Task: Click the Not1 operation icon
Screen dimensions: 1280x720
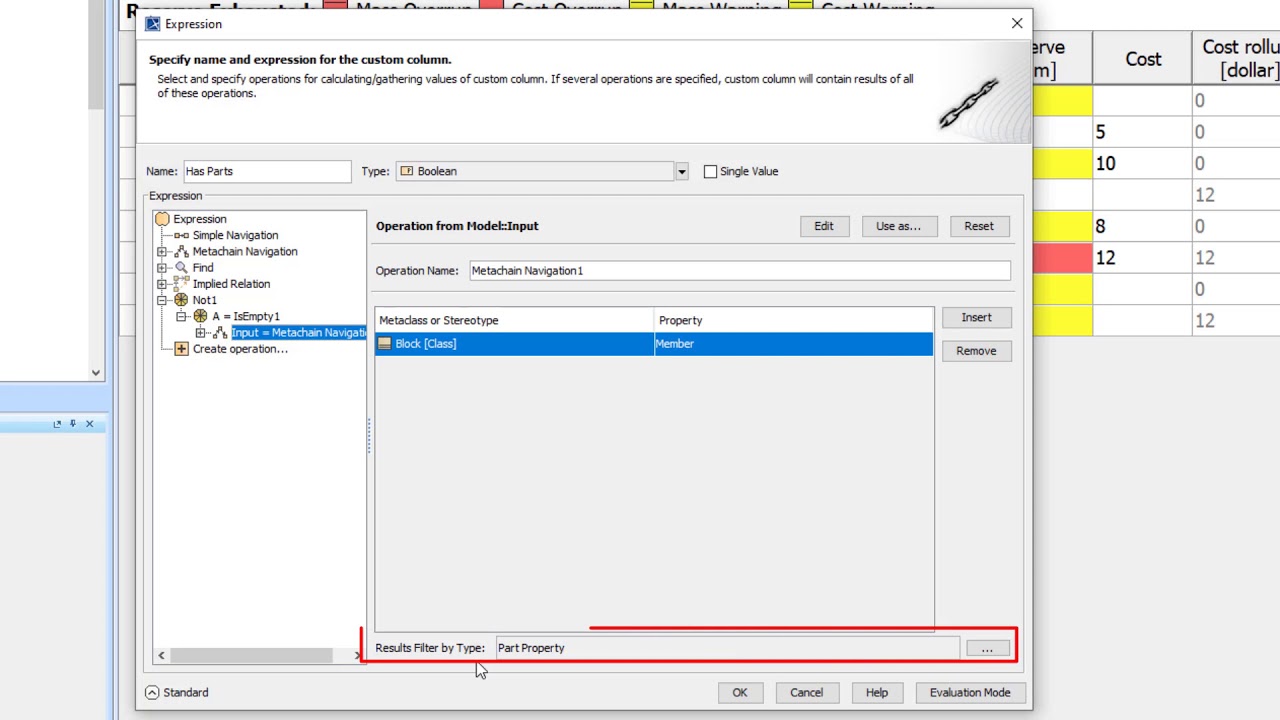Action: (181, 300)
